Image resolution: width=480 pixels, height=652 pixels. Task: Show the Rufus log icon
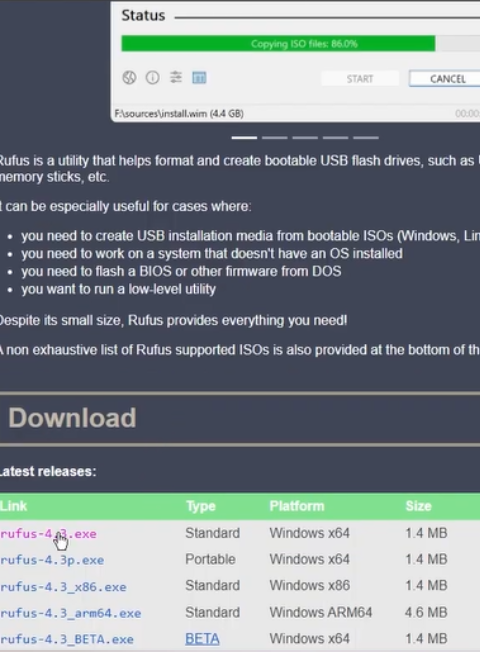[199, 77]
